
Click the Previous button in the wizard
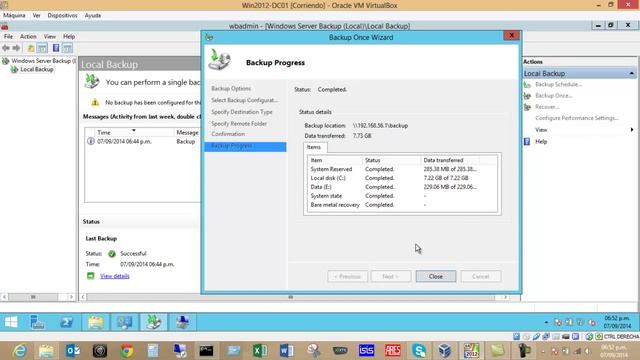(x=347, y=276)
